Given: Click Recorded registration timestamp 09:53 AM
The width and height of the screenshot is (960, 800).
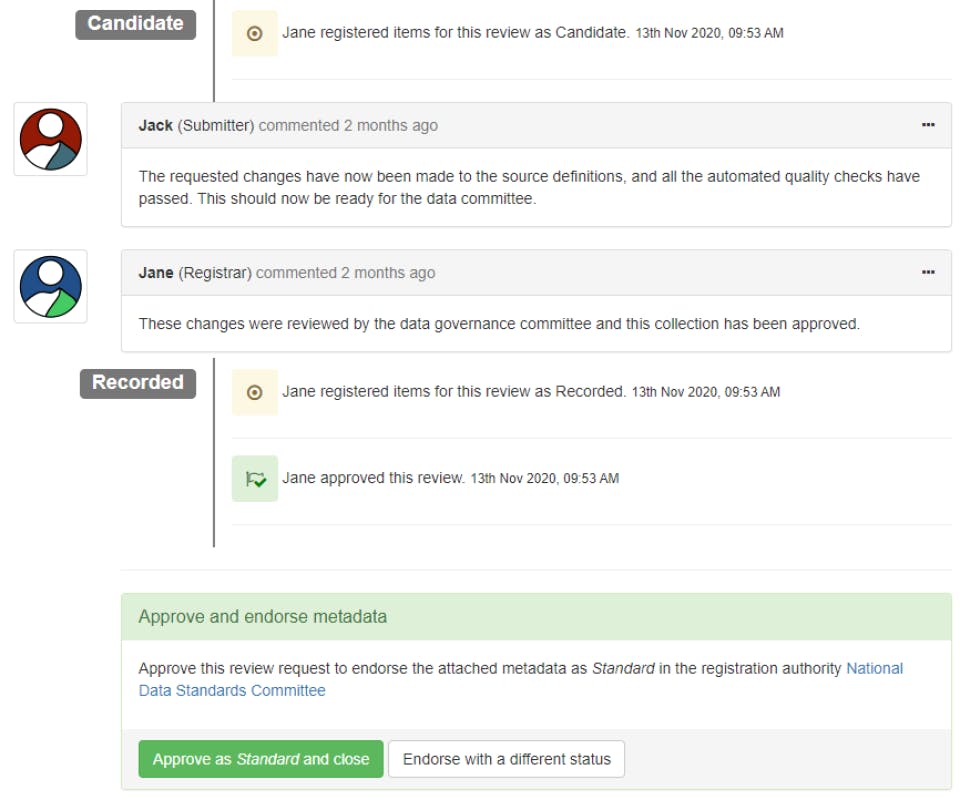Looking at the screenshot, I should click(705, 392).
